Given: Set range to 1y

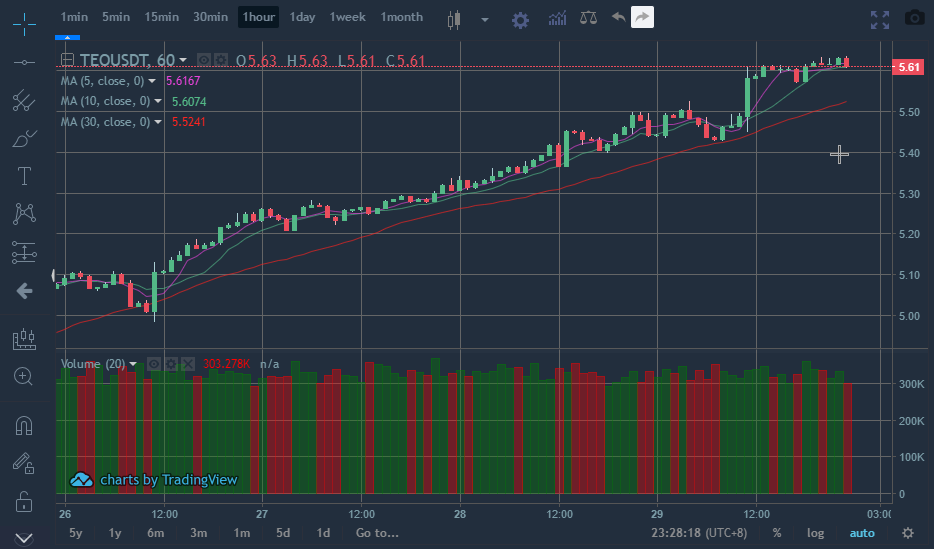Looking at the screenshot, I should point(115,533).
